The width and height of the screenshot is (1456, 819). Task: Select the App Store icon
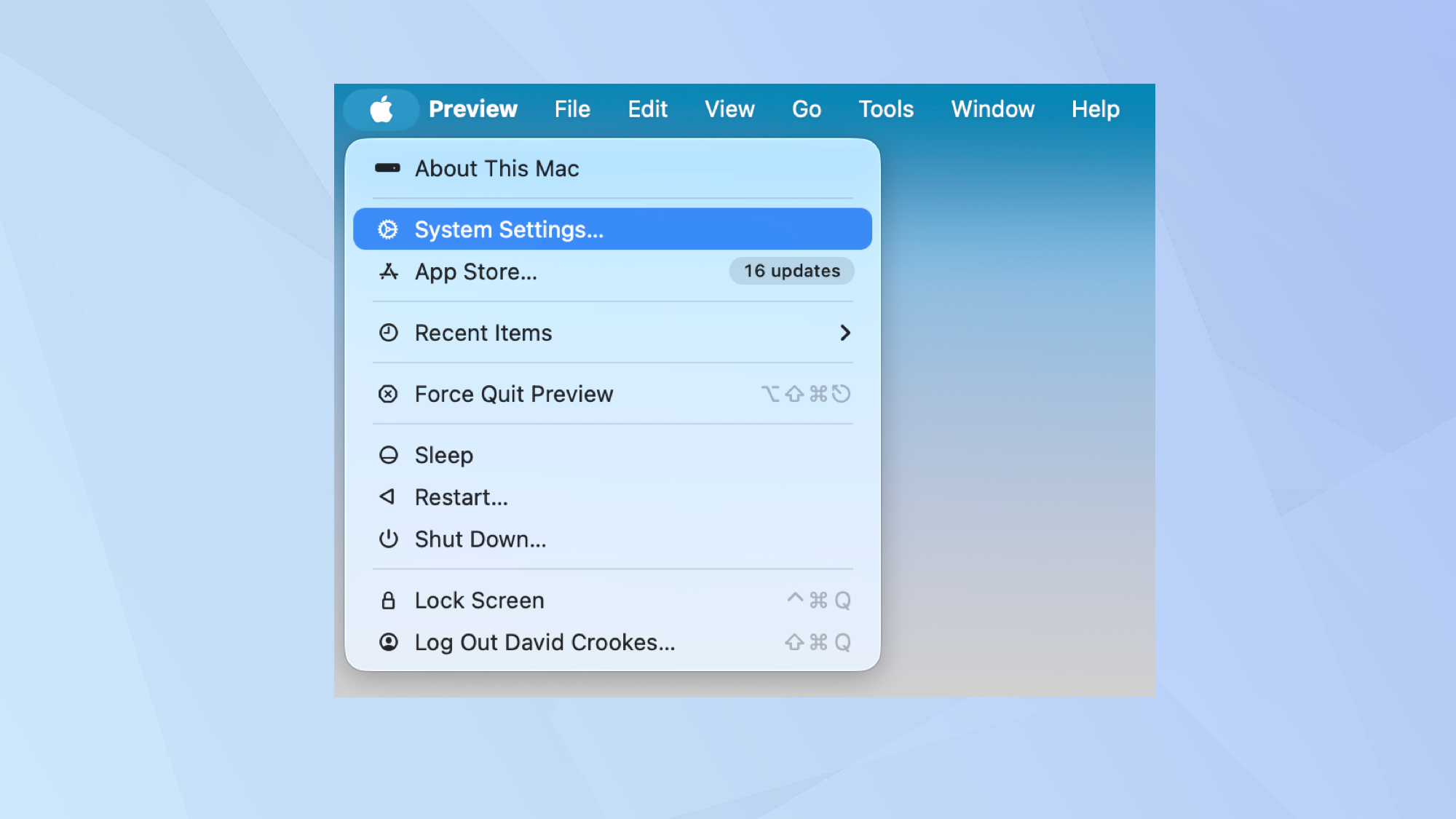[x=389, y=271]
